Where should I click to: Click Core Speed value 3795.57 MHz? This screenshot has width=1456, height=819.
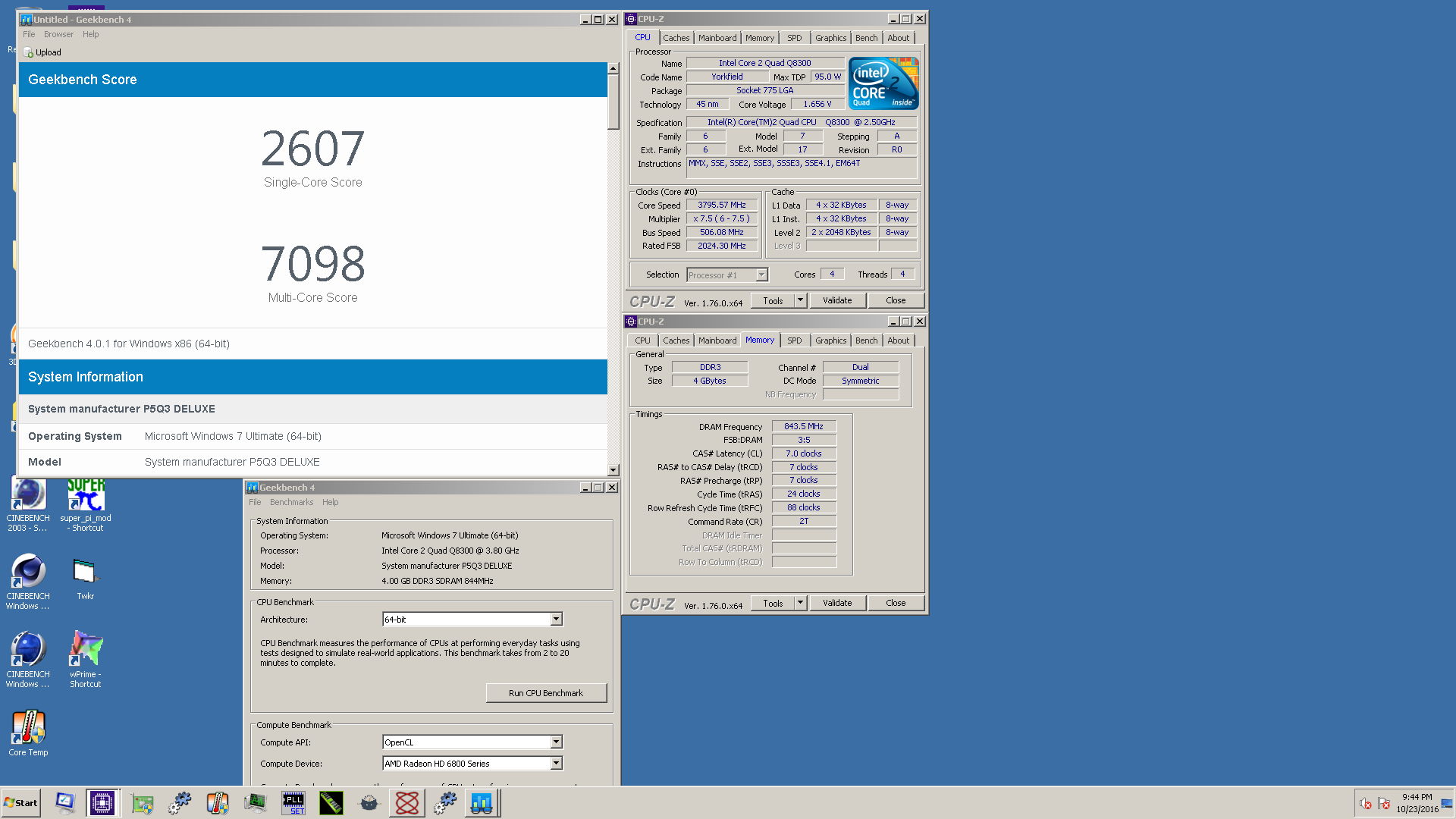[721, 205]
